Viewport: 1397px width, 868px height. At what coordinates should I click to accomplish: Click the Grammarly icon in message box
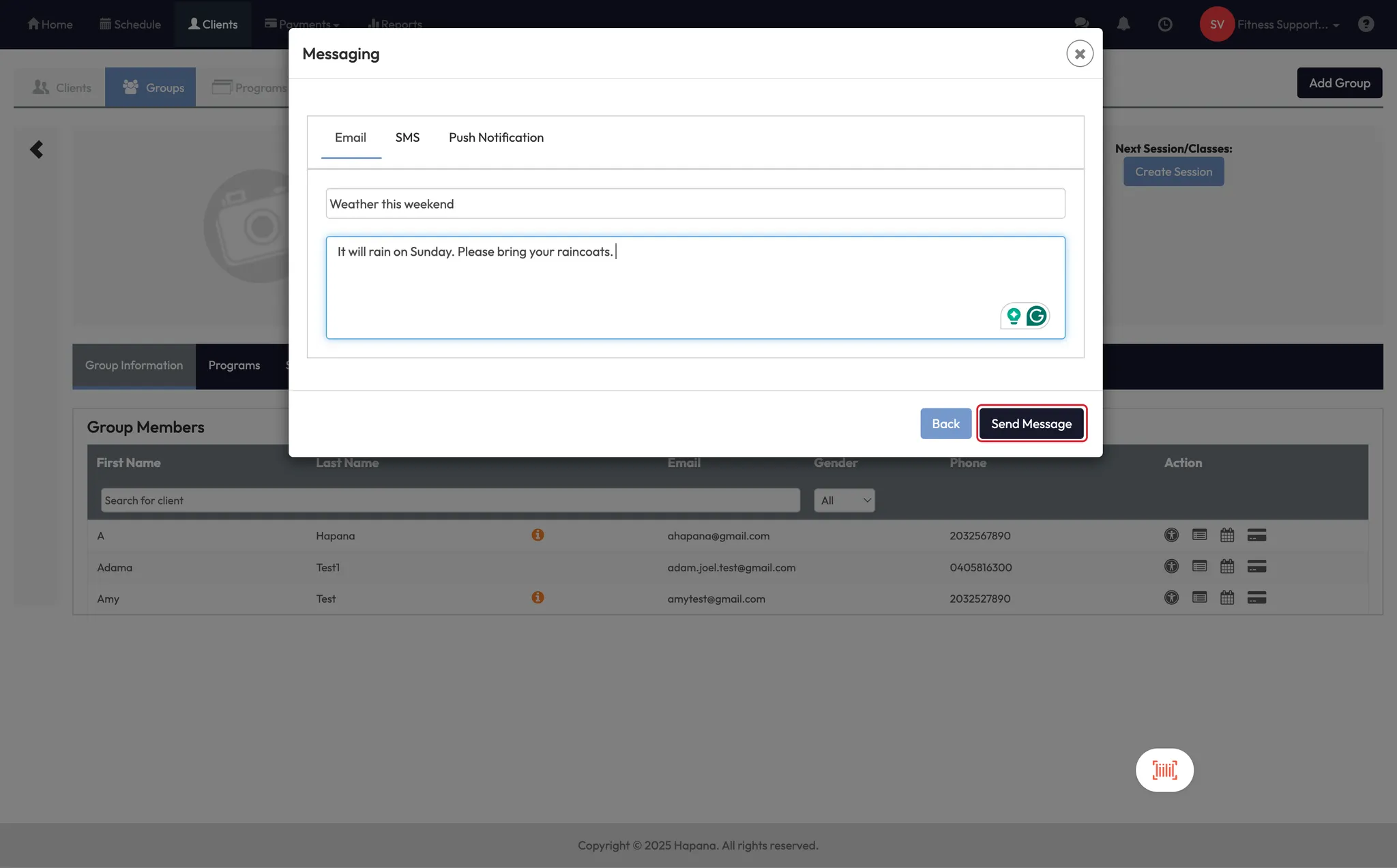click(1036, 316)
